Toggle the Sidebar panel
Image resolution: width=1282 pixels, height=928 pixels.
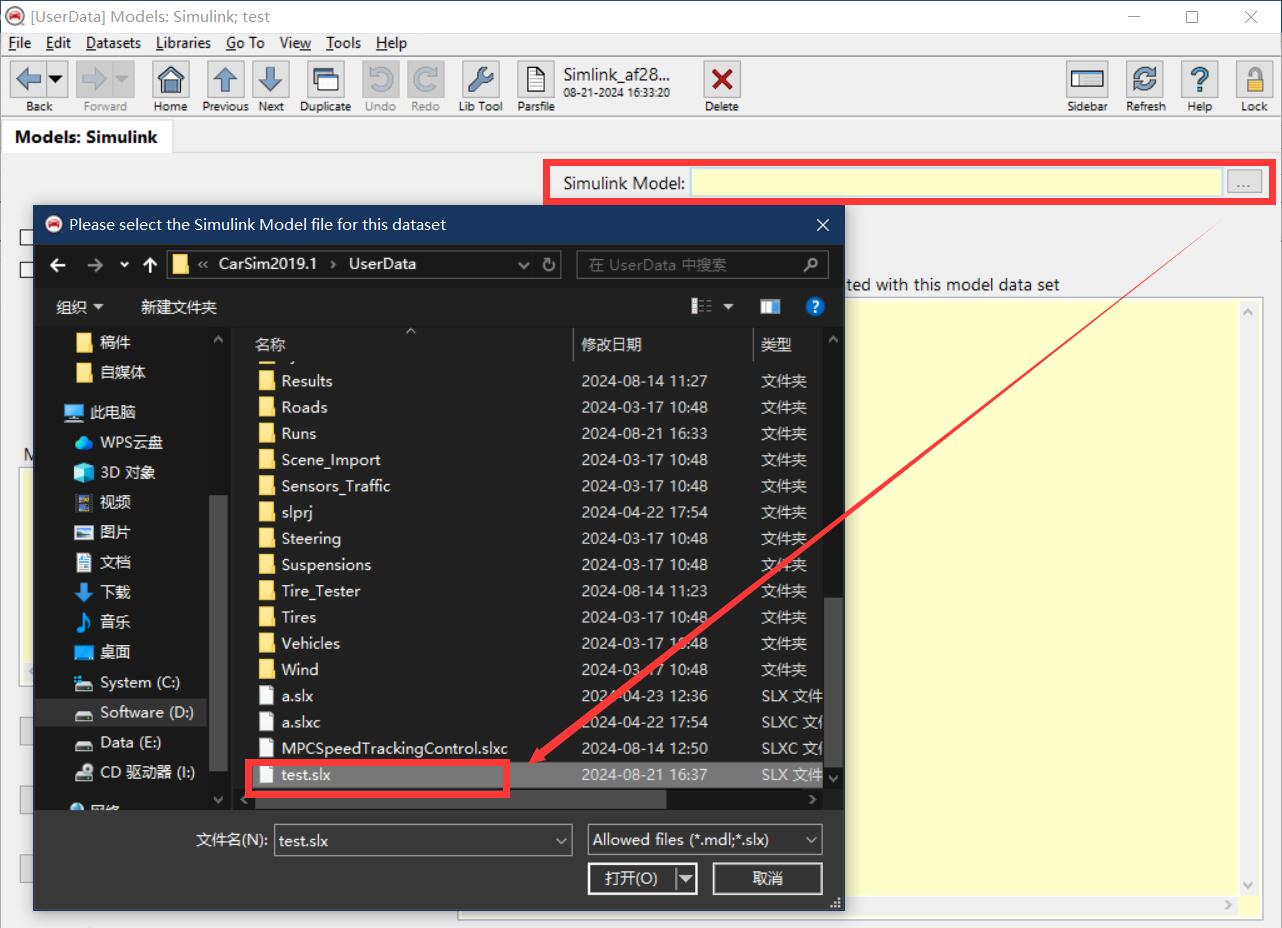(1087, 79)
